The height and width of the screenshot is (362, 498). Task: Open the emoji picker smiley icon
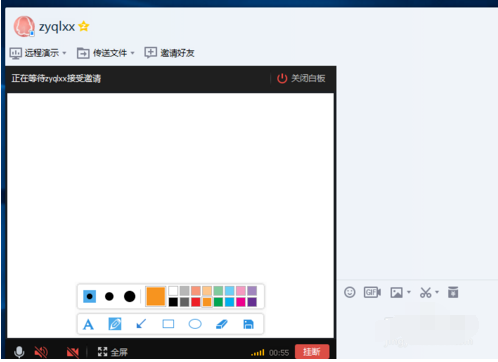350,292
